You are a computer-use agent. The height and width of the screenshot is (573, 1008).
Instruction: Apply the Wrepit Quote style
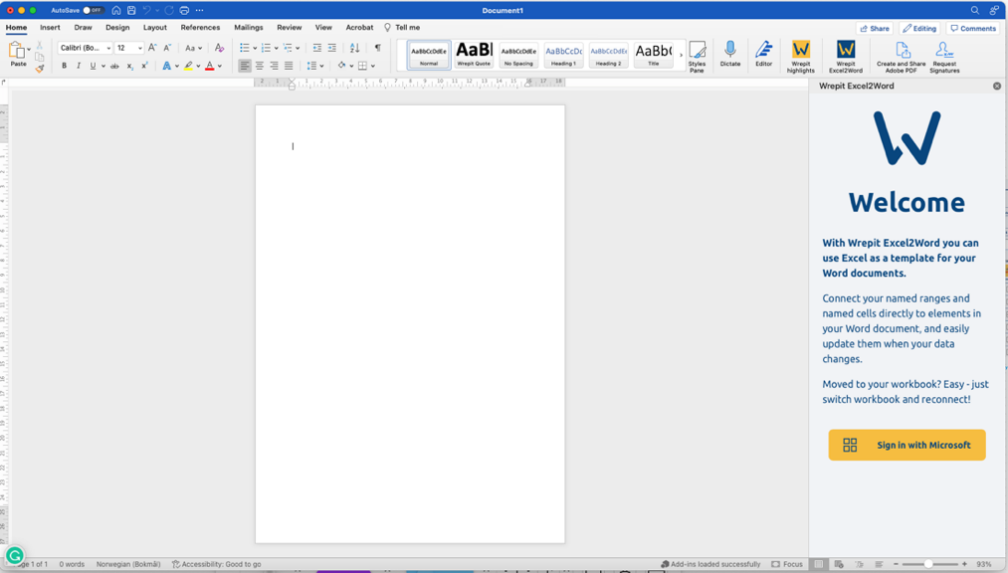[474, 55]
